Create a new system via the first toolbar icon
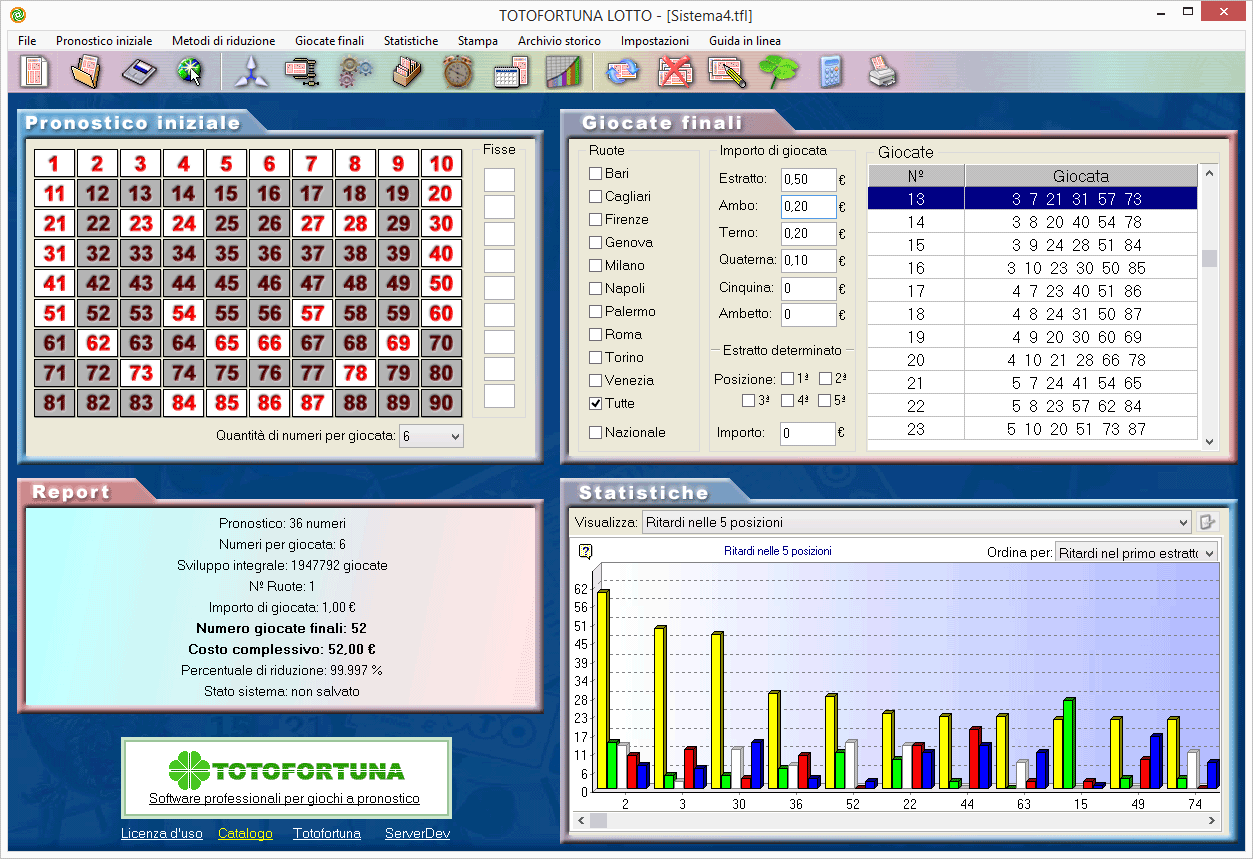Screen dimensions: 1253x859 pos(35,71)
